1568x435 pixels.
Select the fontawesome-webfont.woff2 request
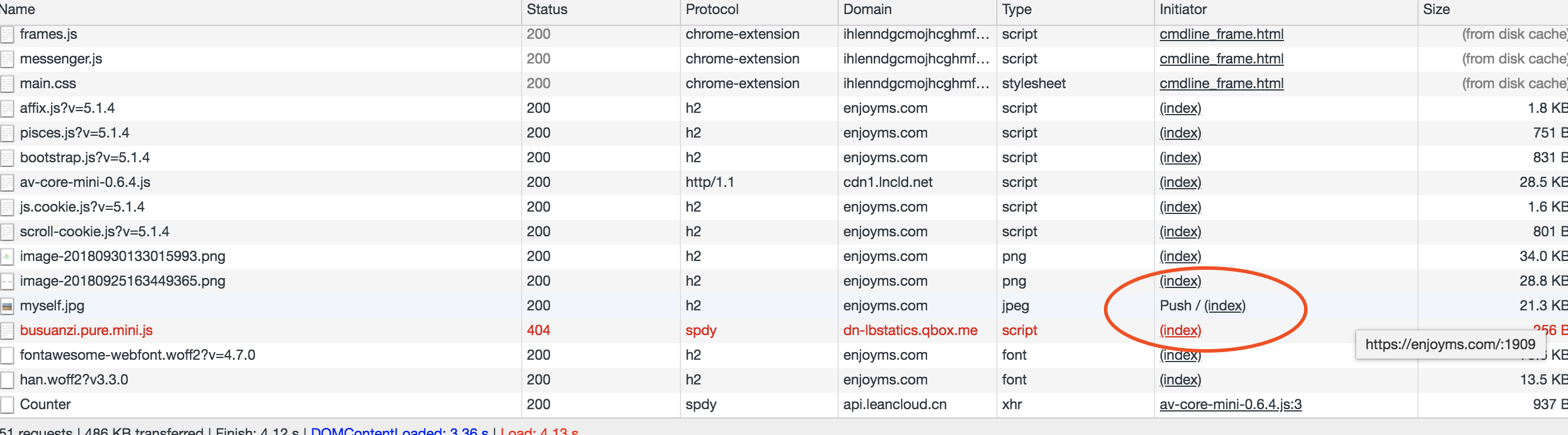coord(138,355)
